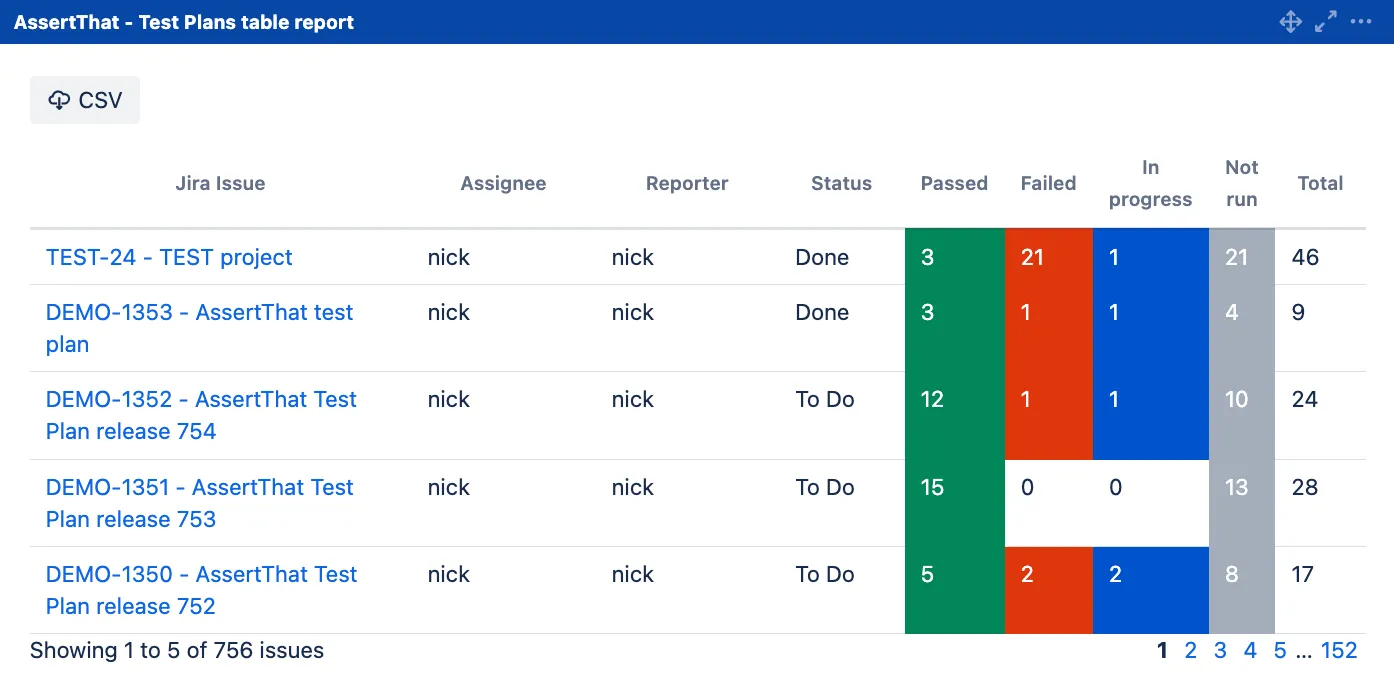Jump to last page 152
Screen dimensions: 1394x698
point(1339,651)
